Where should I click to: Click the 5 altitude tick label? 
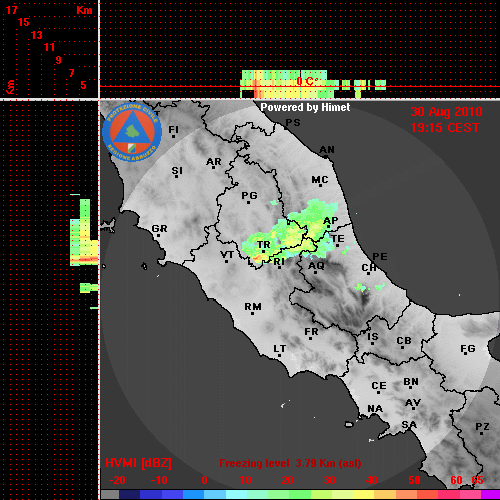83,85
